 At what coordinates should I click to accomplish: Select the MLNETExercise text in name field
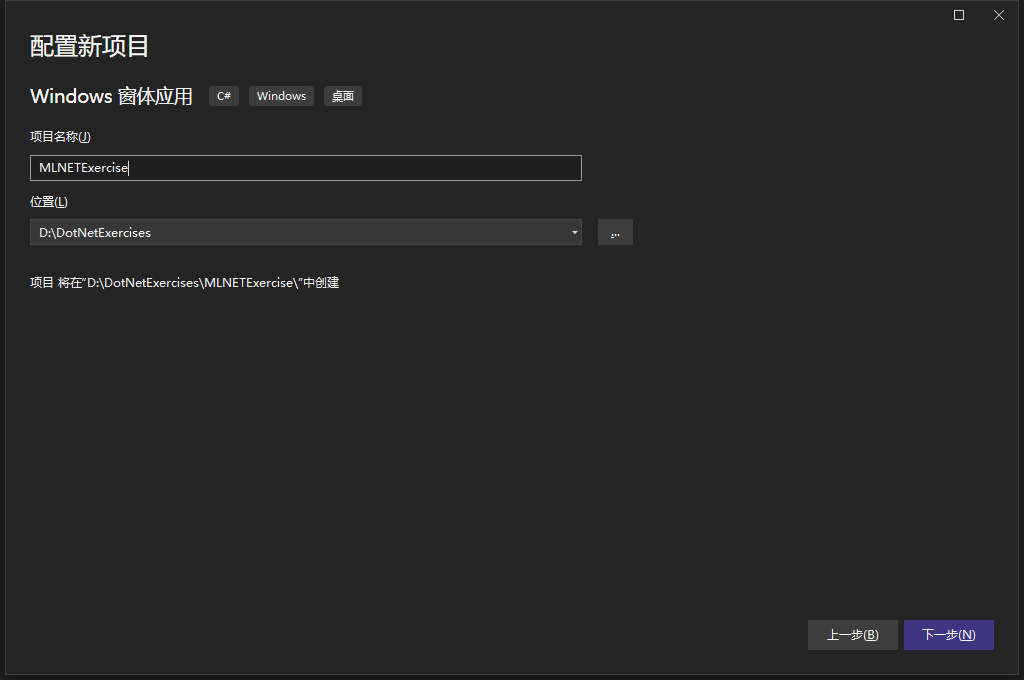[x=84, y=168]
